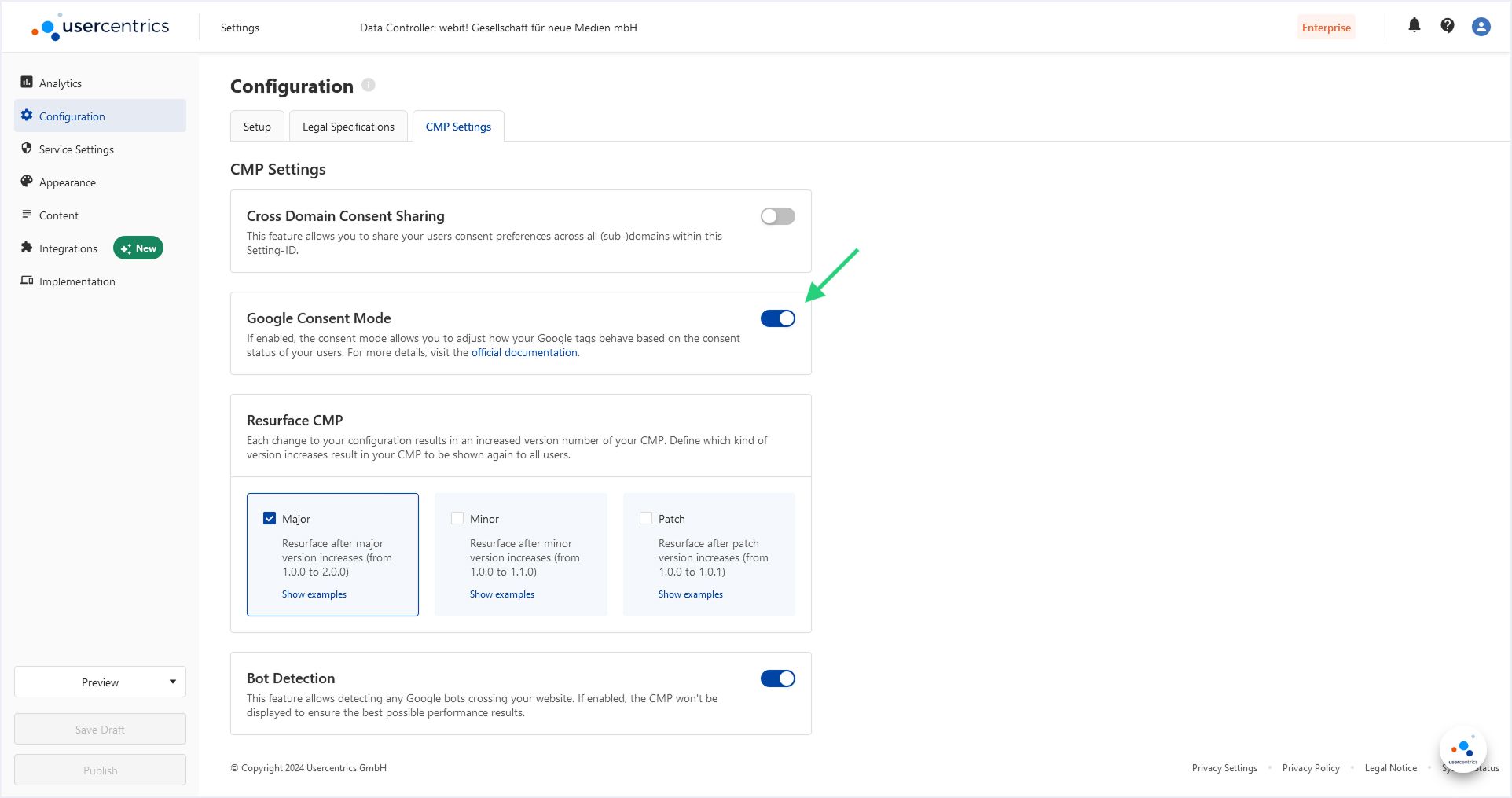
Task: Open Integrations via pin icon
Action: tap(26, 248)
